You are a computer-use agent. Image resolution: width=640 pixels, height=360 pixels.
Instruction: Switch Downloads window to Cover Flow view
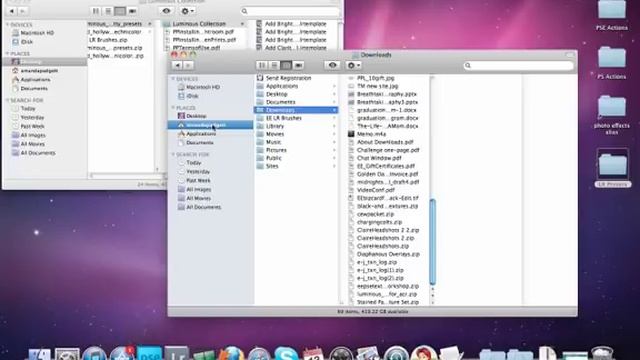click(x=298, y=65)
